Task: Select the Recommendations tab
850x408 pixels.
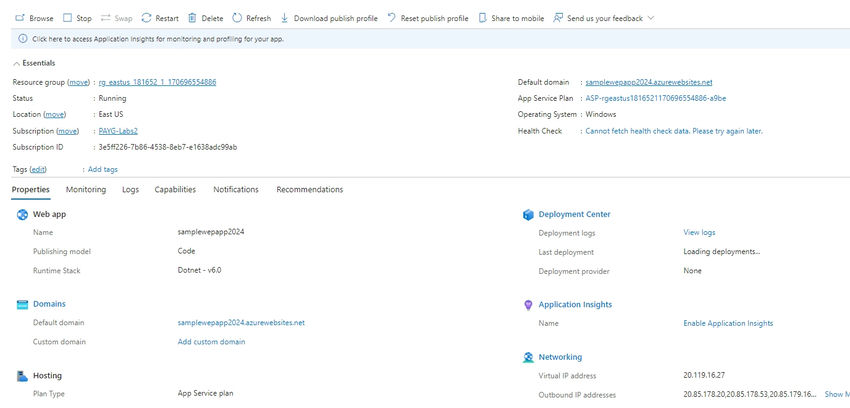Action: click(309, 189)
